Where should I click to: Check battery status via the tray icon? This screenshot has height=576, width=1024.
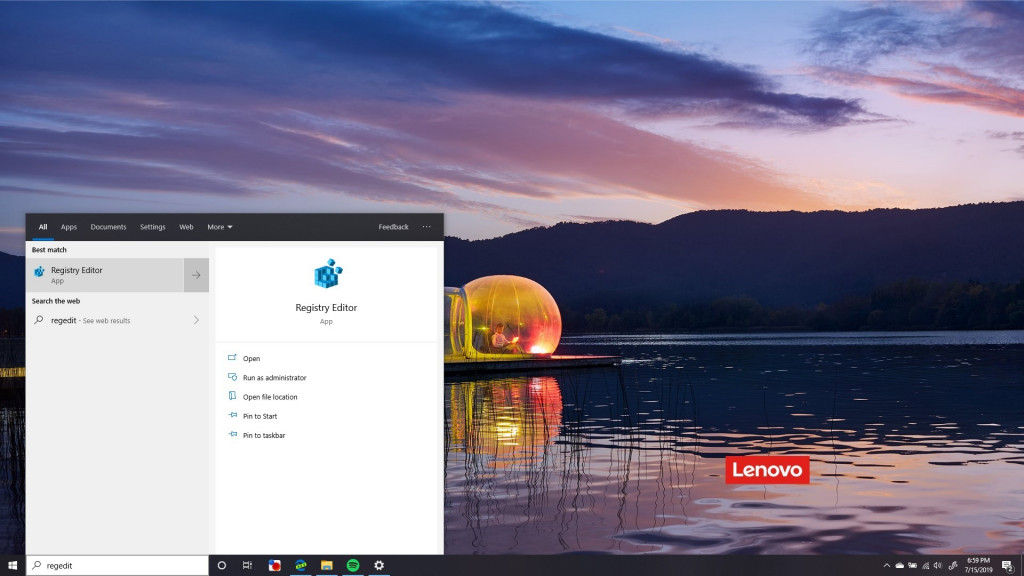[912, 565]
